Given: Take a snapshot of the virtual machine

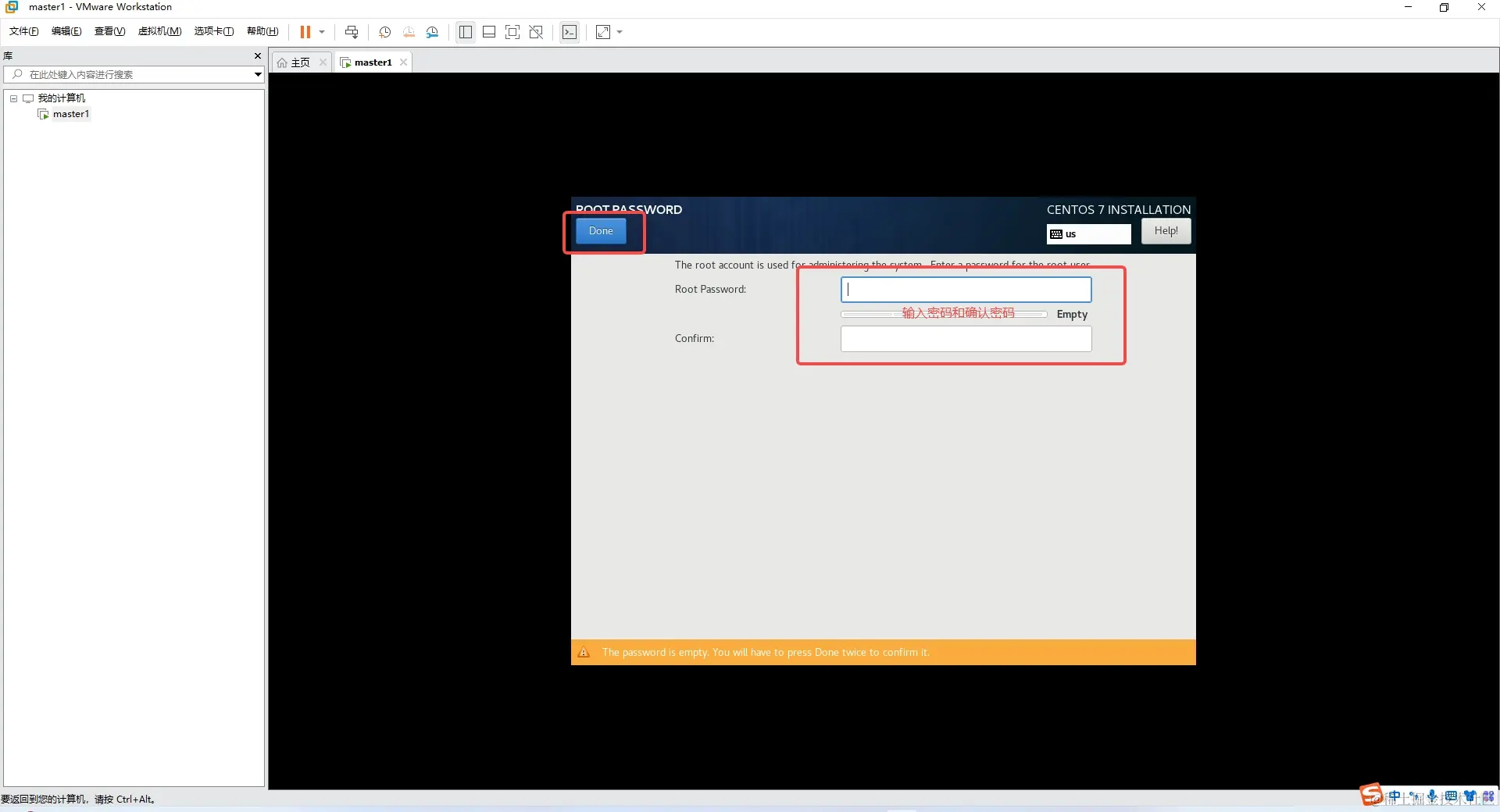Looking at the screenshot, I should [x=384, y=32].
